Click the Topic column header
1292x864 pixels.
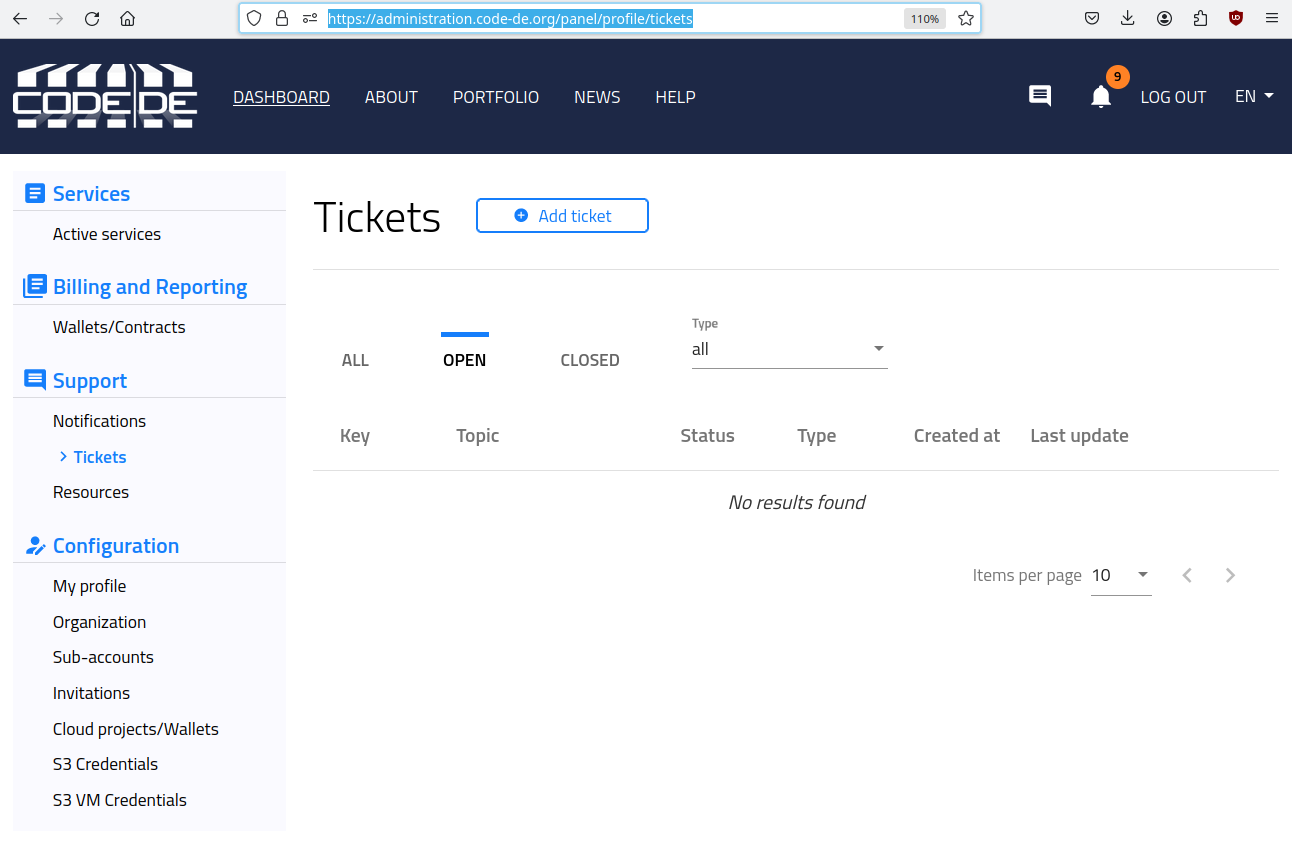point(477,436)
